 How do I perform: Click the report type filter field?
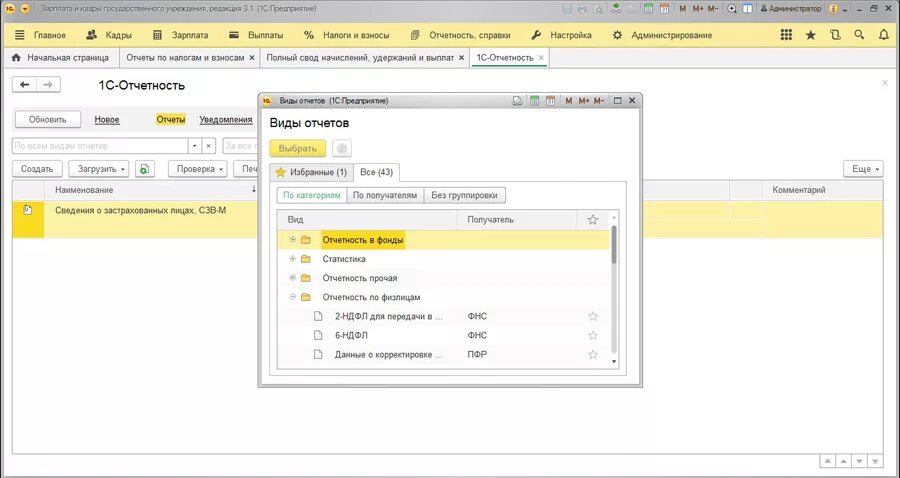coord(100,146)
